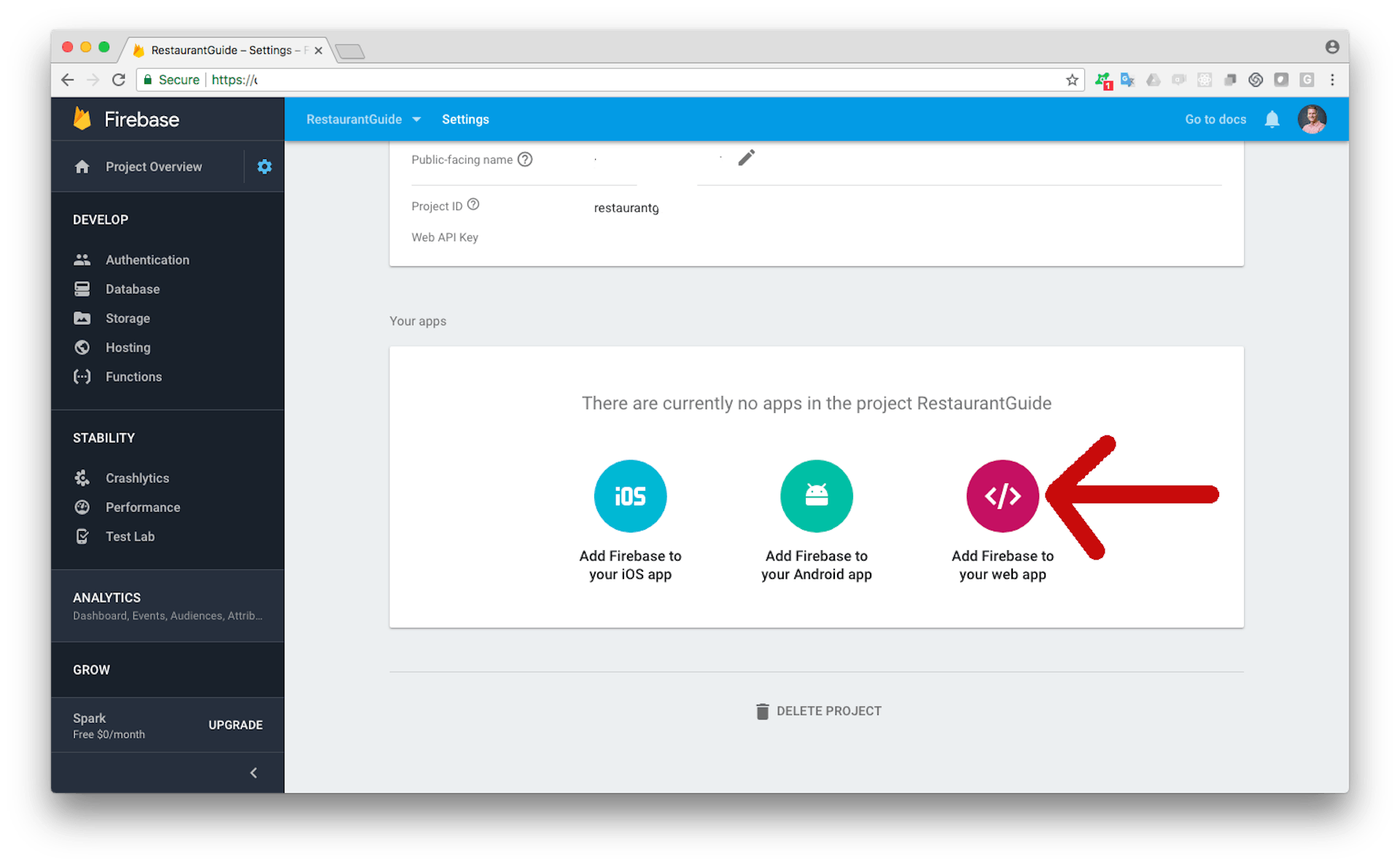
Task: Click DELETE PROJECT
Action: 818,711
